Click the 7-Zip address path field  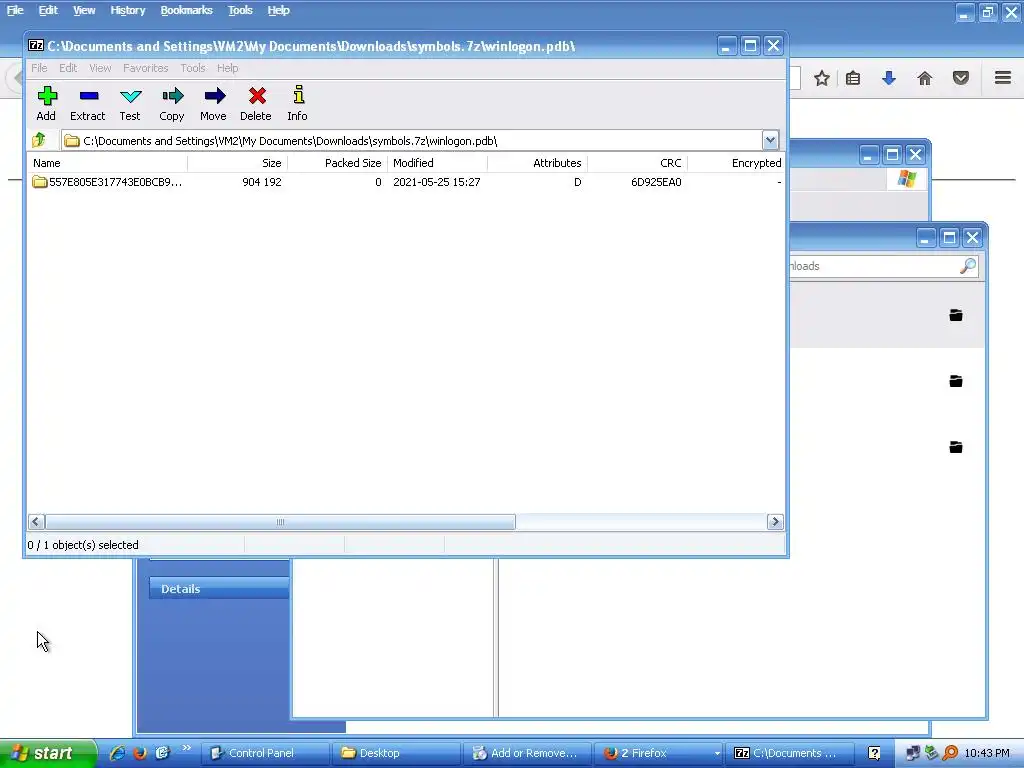click(412, 140)
